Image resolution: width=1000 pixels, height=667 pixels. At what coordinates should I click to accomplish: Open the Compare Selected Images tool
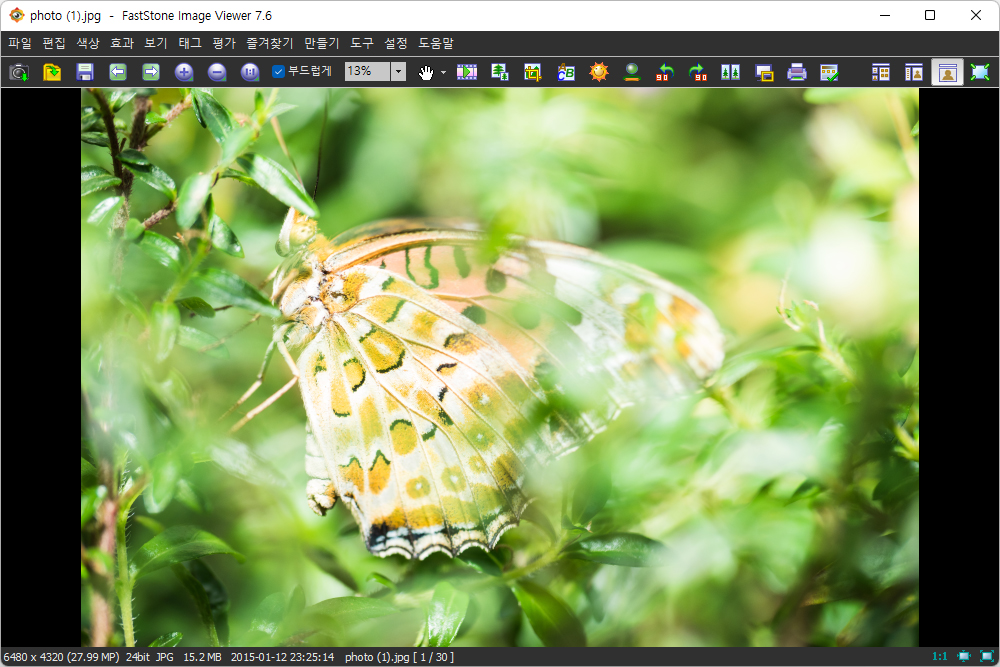pos(731,72)
